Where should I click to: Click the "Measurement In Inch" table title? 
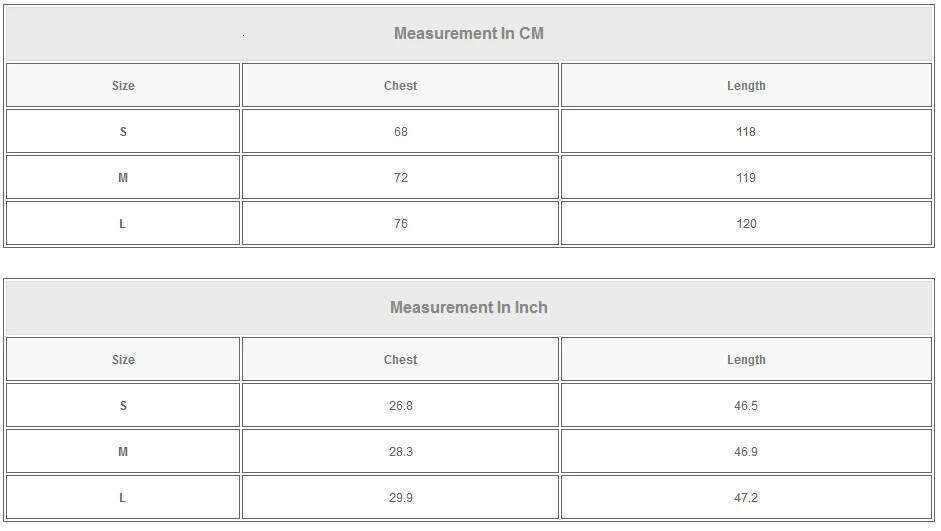tap(469, 308)
